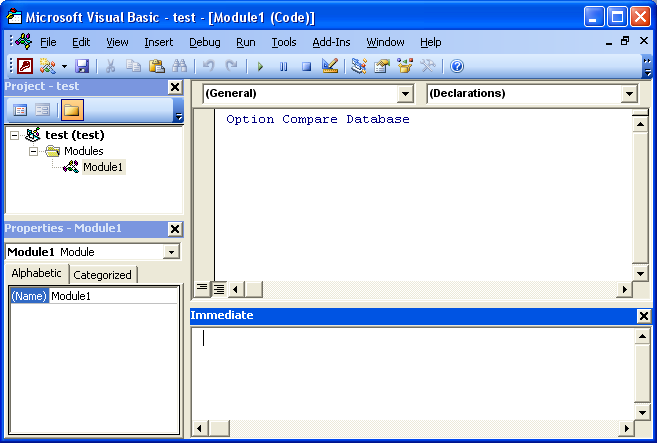This screenshot has width=657, height=443.
Task: Open the Tools menu
Action: click(284, 42)
